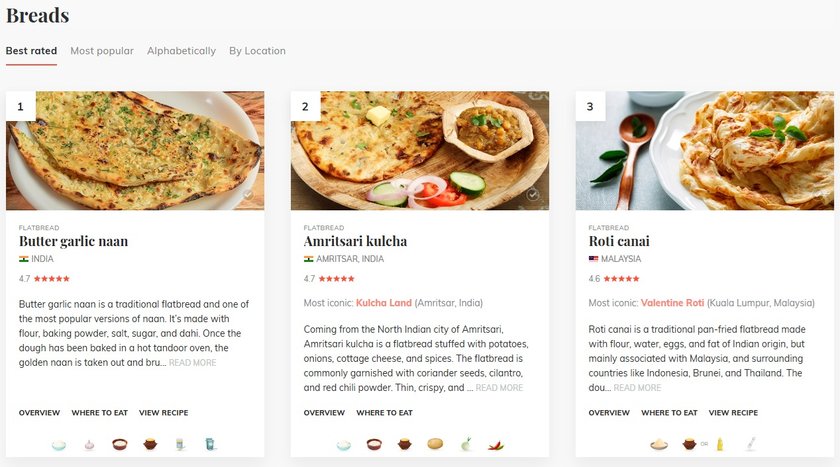The width and height of the screenshot is (840, 467).
Task: Open the Kulcha Land restaurant link
Action: [x=383, y=303]
